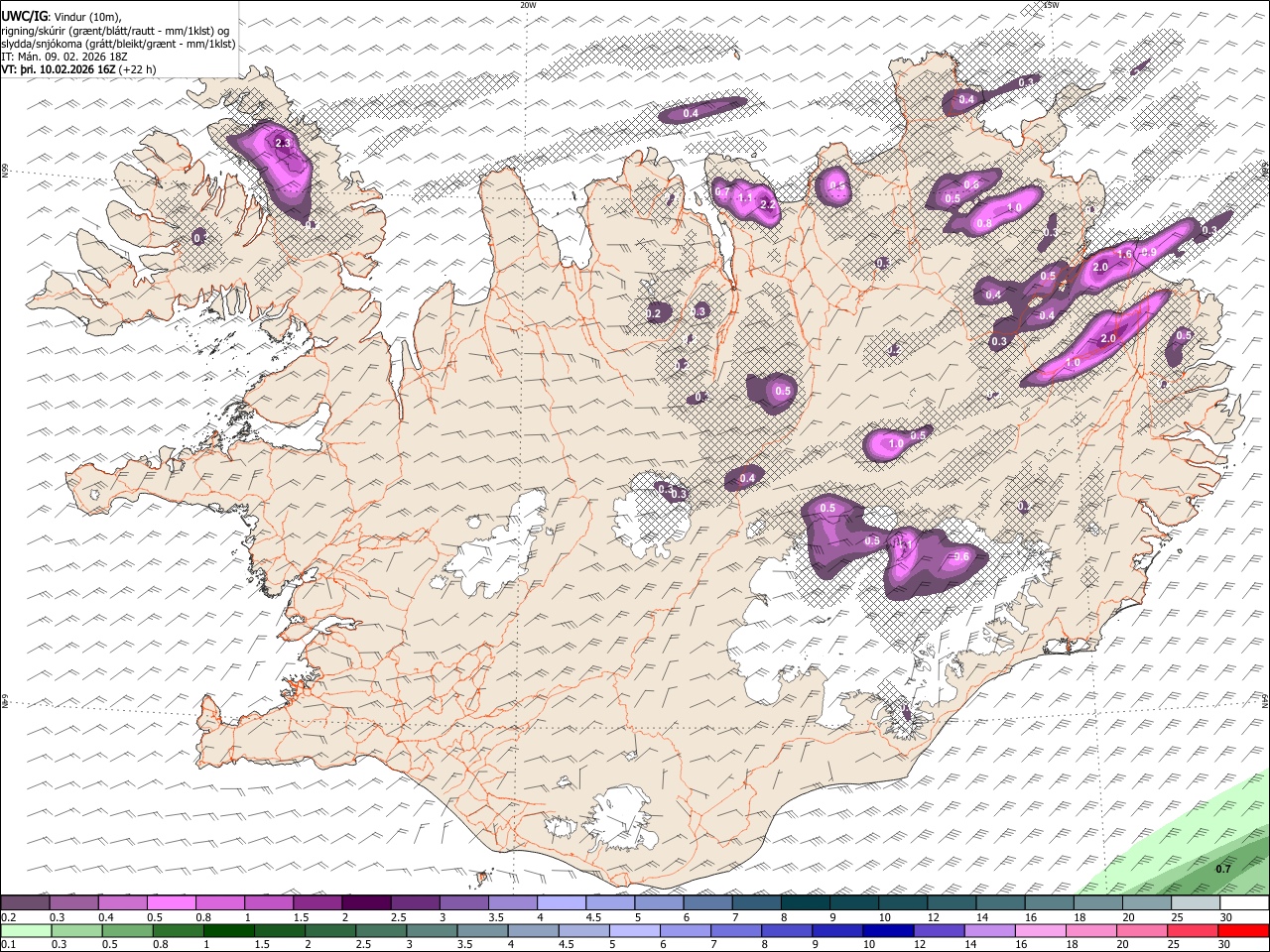Pick the grey-purple 0.2 swatch in snow scale

(25, 903)
